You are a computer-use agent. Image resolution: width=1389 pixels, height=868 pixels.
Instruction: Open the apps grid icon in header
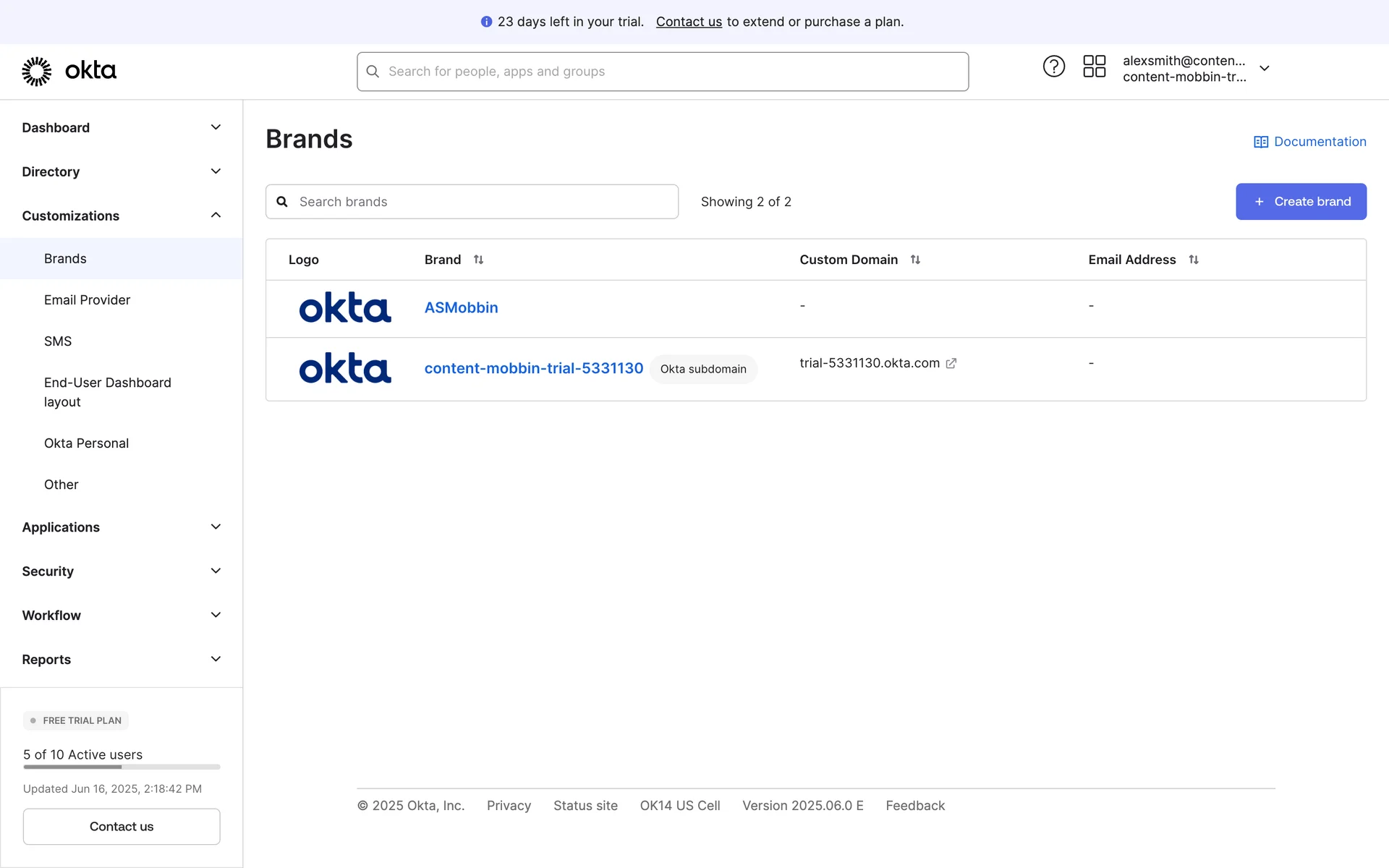point(1094,67)
